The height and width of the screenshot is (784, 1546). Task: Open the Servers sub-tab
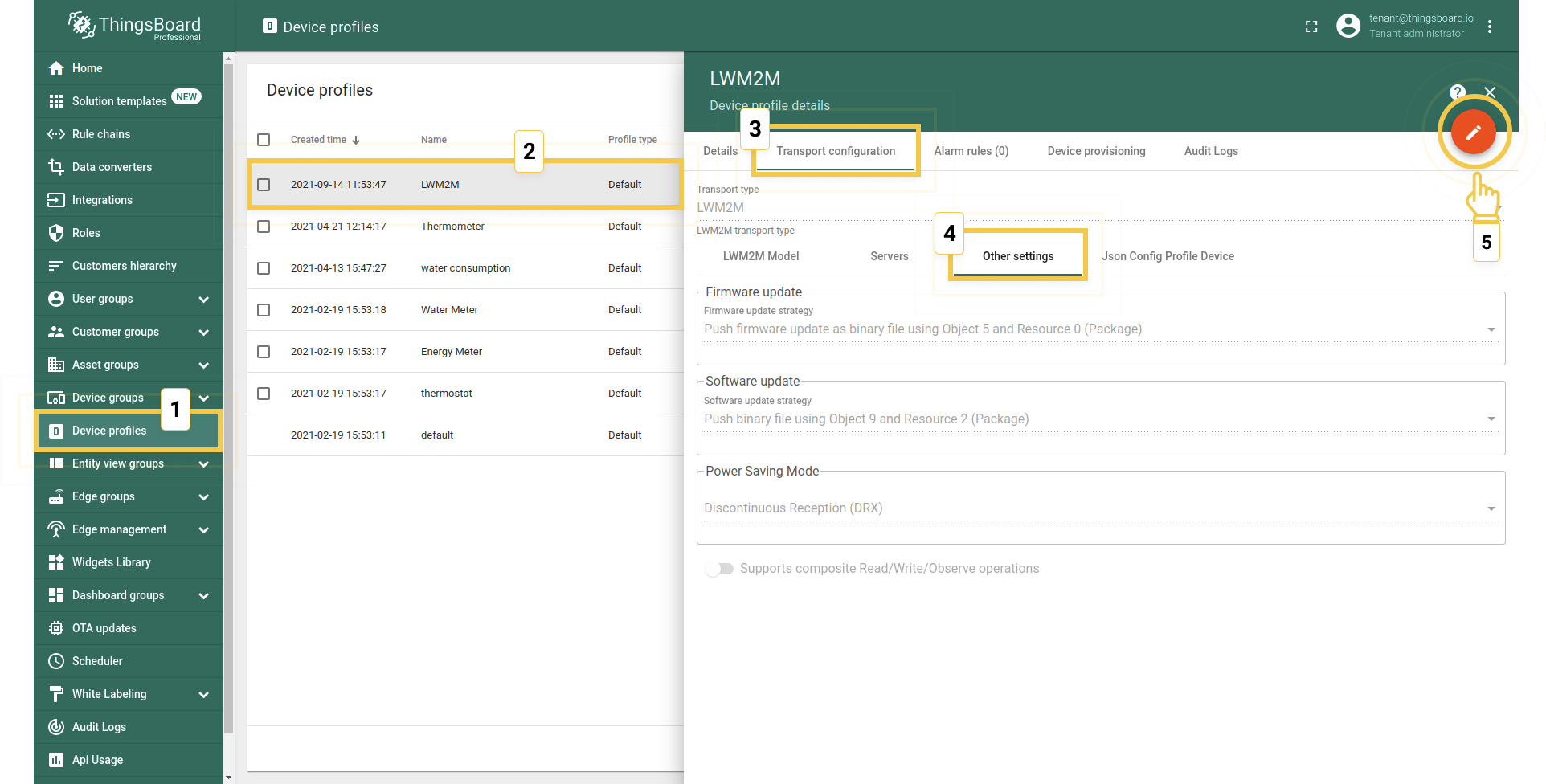coord(889,256)
